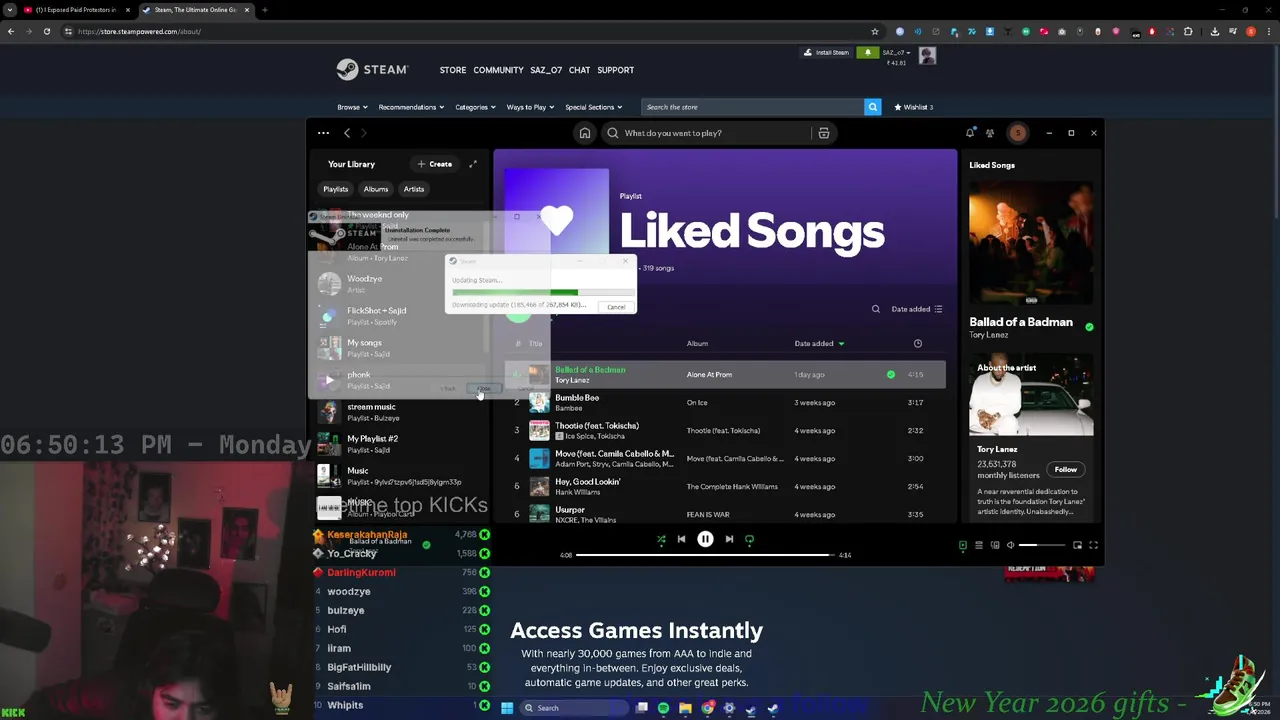
Task: Follow Tory Lanez artist
Action: click(1065, 470)
